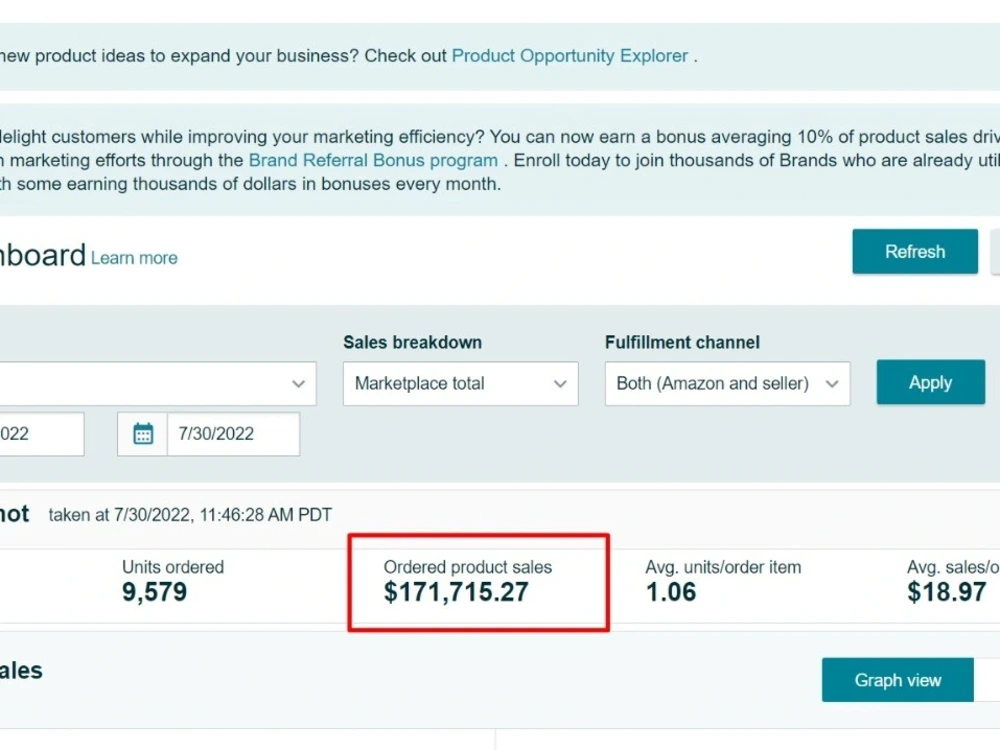Expand the Fulfillment channel dropdown
The height and width of the screenshot is (750, 1000).
click(727, 384)
